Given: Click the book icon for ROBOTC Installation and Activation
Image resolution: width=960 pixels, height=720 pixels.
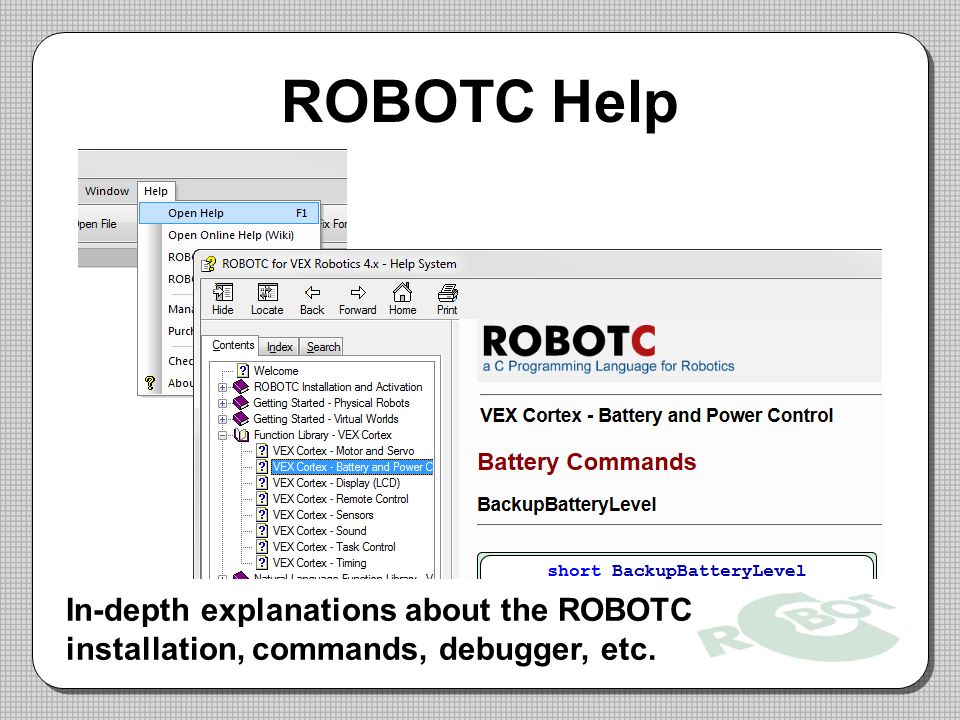Looking at the screenshot, I should point(241,386).
